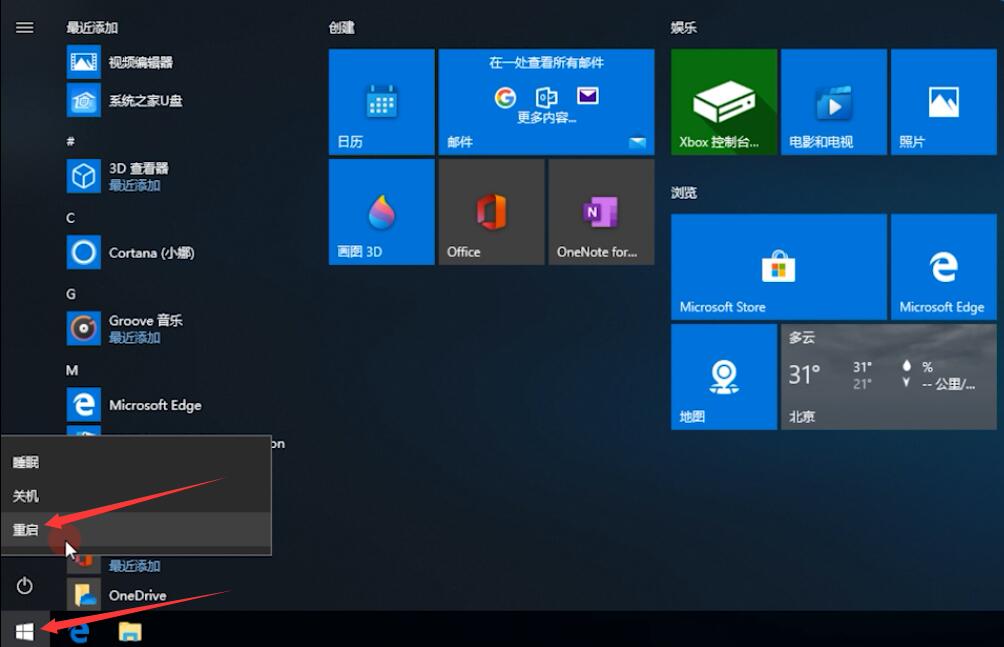Click the Windows Start button

pos(25,631)
